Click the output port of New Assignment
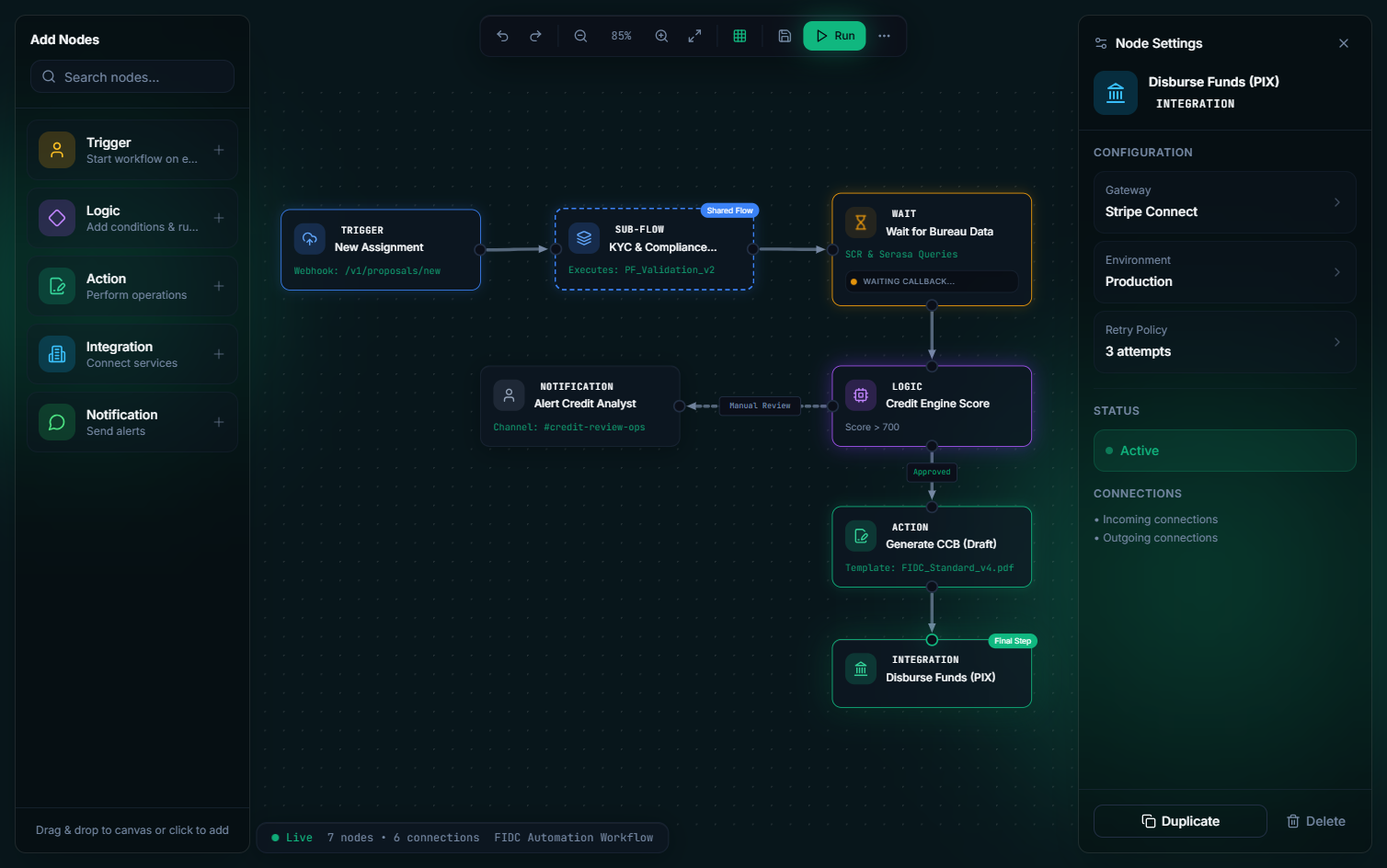1387x868 pixels. [480, 249]
